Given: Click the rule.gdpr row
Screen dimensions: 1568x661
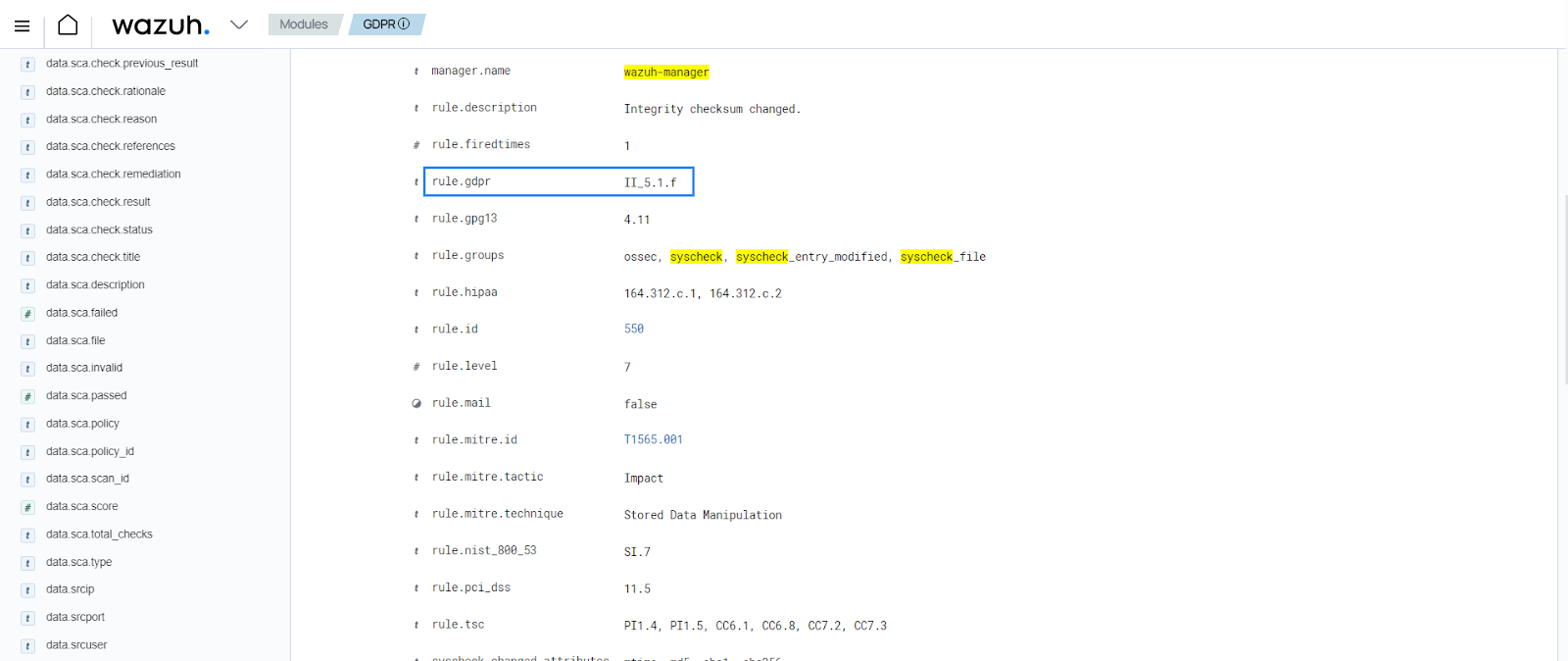Looking at the screenshot, I should click(559, 181).
